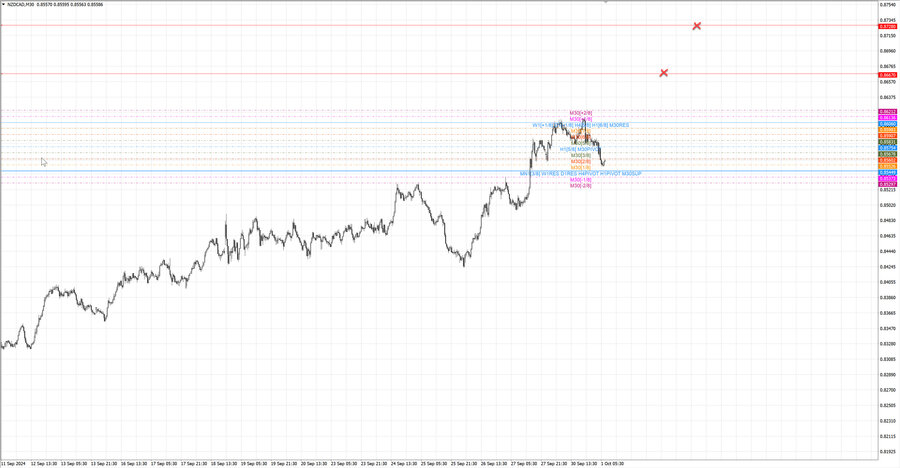Select the red X marker on the 0.86670 line

(x=664, y=73)
